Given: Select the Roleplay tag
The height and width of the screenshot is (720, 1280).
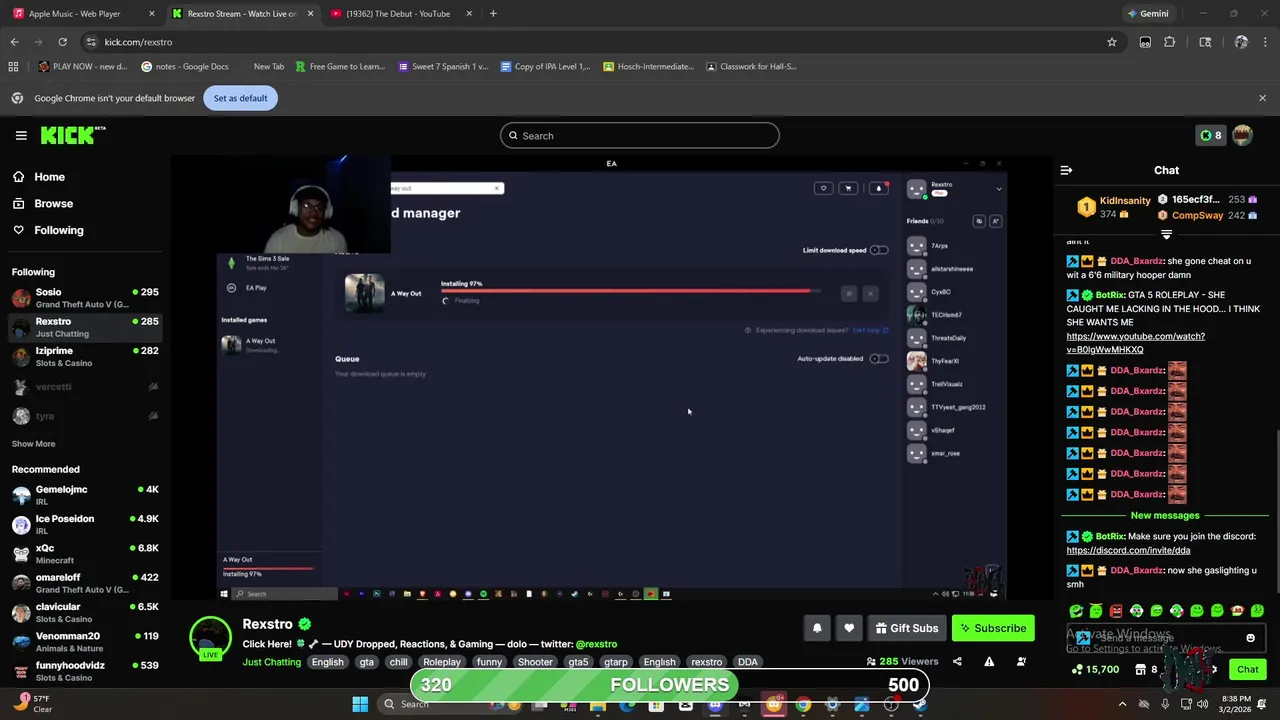Looking at the screenshot, I should pos(441,662).
